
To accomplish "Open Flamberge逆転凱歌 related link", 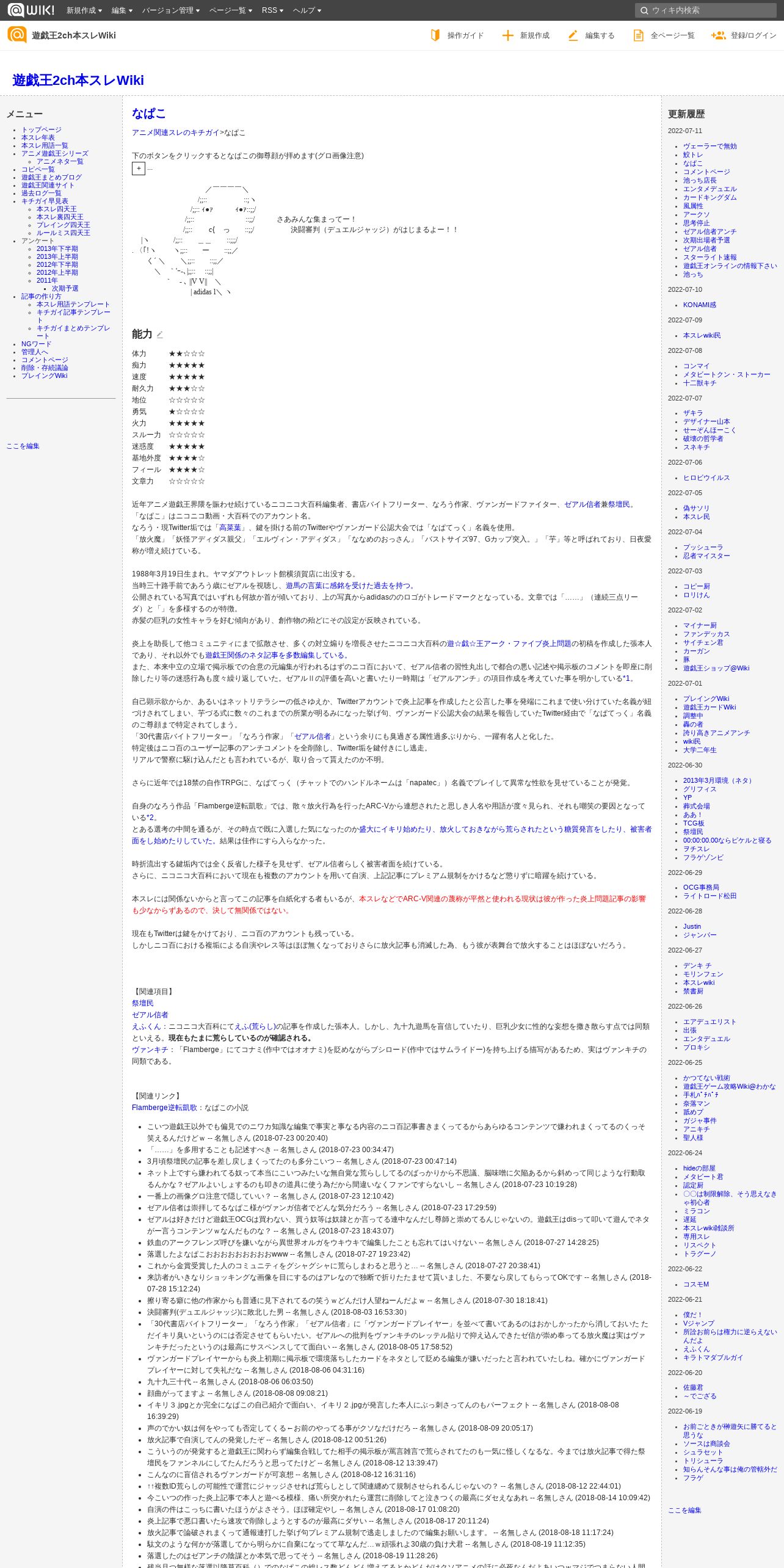I will click(x=164, y=1108).
